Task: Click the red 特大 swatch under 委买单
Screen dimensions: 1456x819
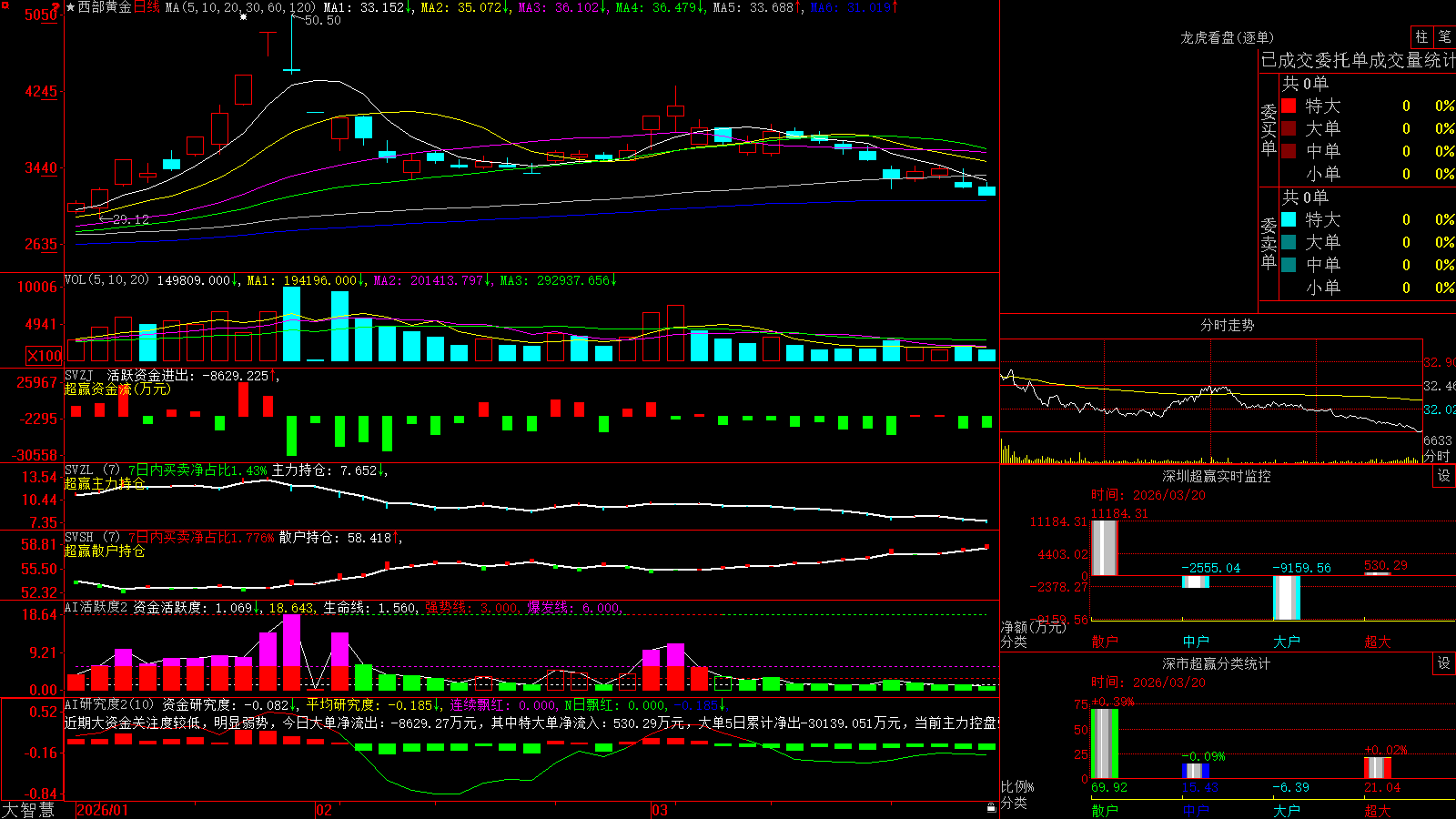Action: click(1289, 106)
